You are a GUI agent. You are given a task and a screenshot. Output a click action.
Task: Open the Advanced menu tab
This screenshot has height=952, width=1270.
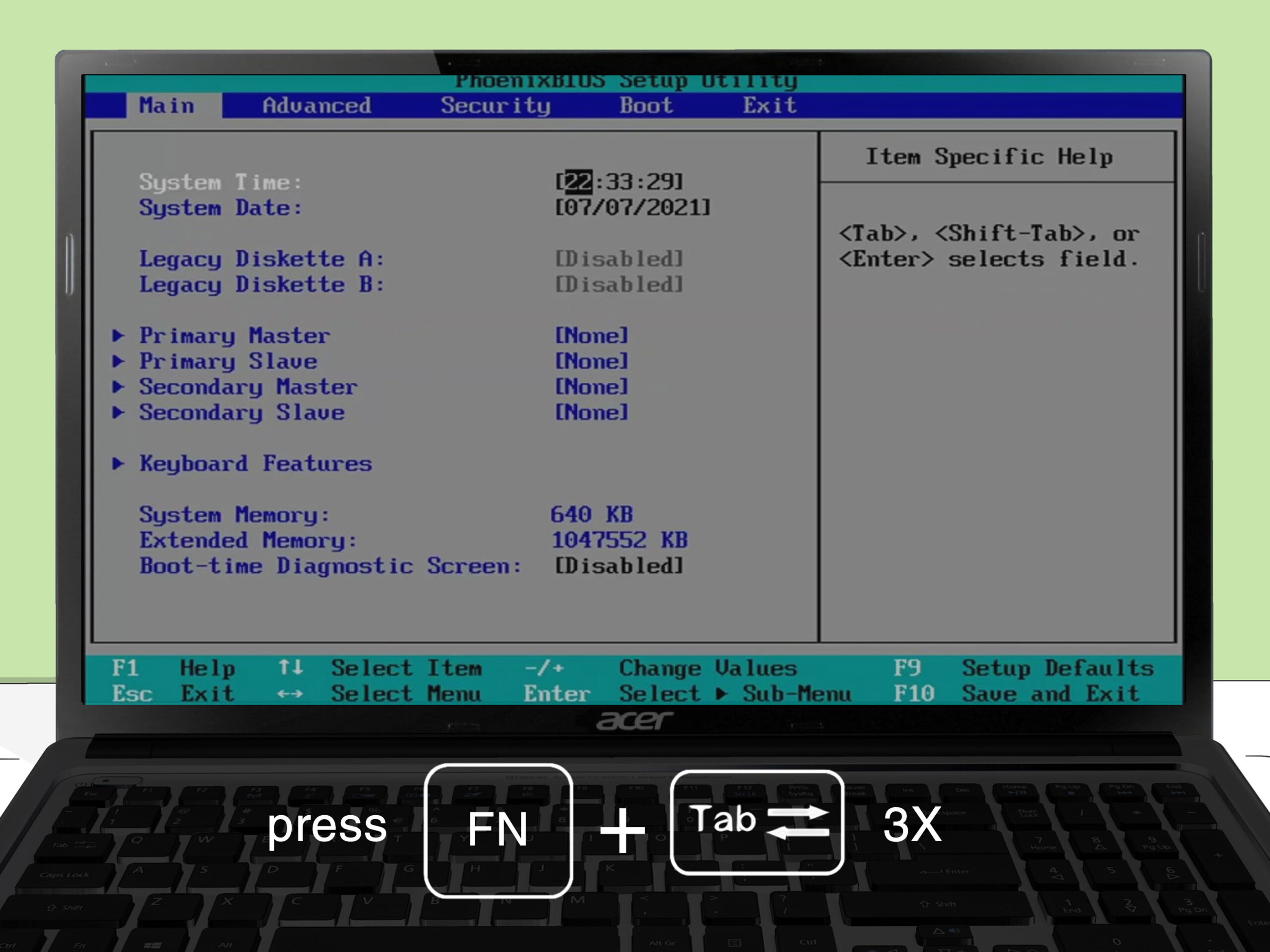point(317,106)
